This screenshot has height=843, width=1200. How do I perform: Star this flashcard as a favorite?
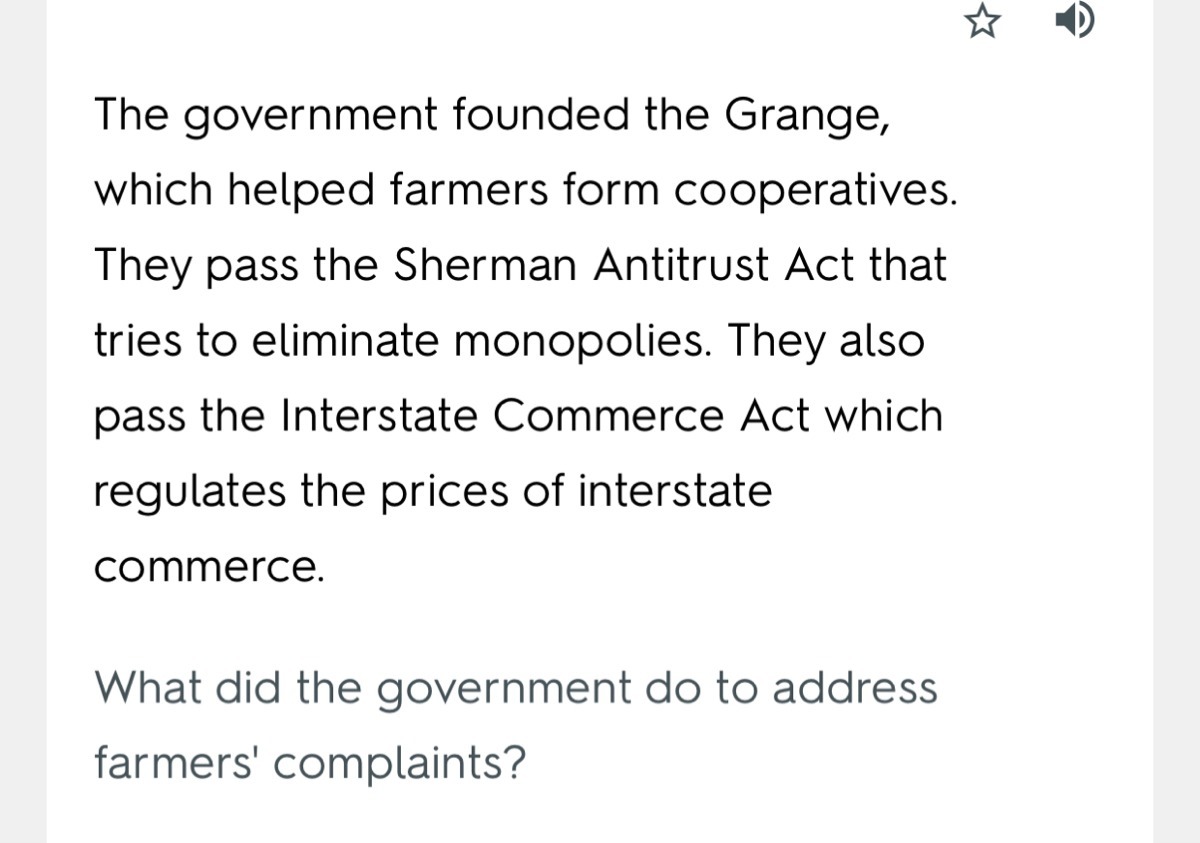coord(984,21)
